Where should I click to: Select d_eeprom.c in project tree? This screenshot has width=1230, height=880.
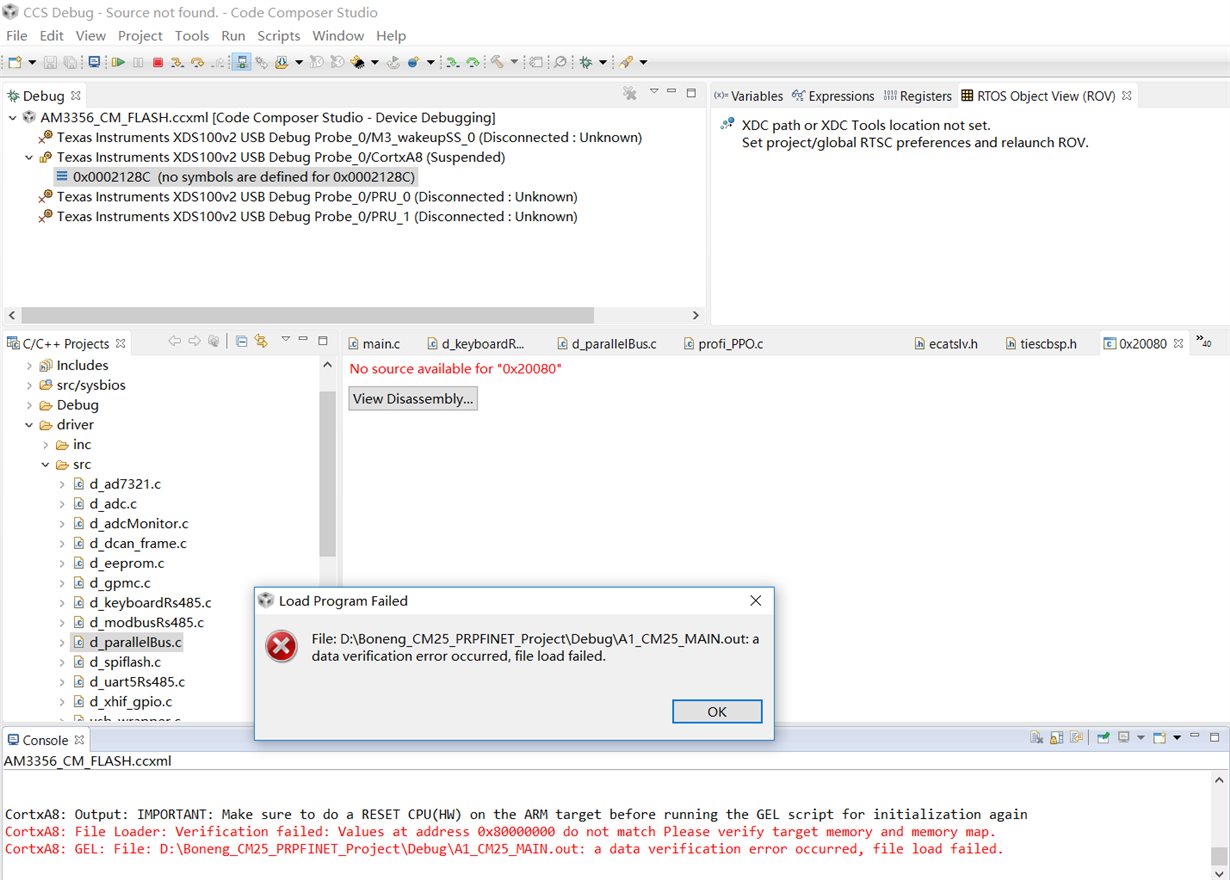[x=126, y=563]
